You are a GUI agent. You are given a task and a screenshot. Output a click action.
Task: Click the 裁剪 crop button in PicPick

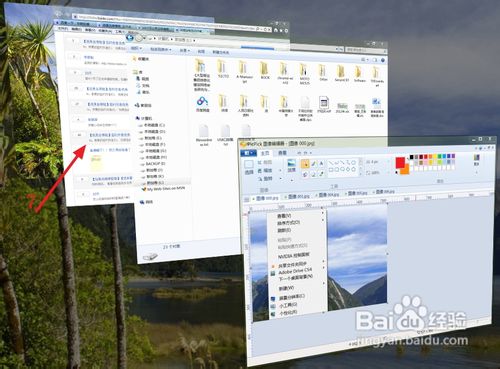coord(265,162)
